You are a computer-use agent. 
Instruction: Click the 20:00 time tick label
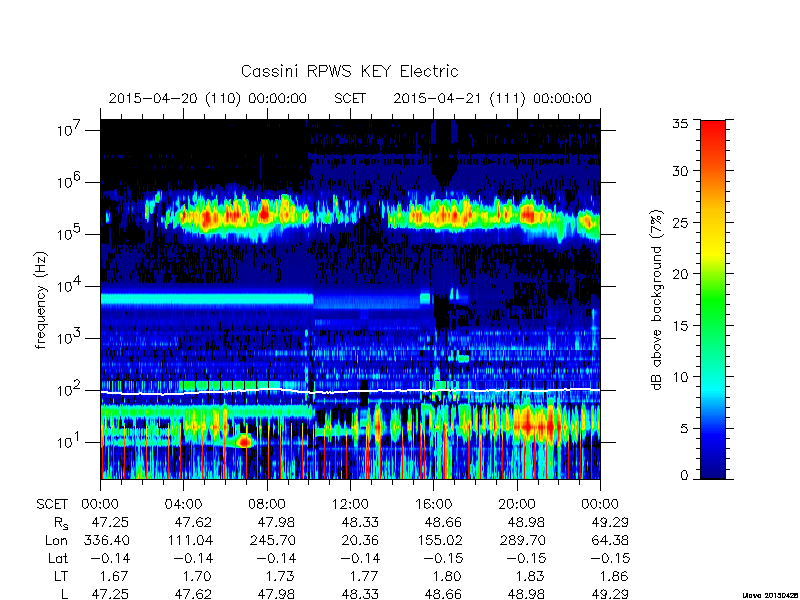pos(516,504)
